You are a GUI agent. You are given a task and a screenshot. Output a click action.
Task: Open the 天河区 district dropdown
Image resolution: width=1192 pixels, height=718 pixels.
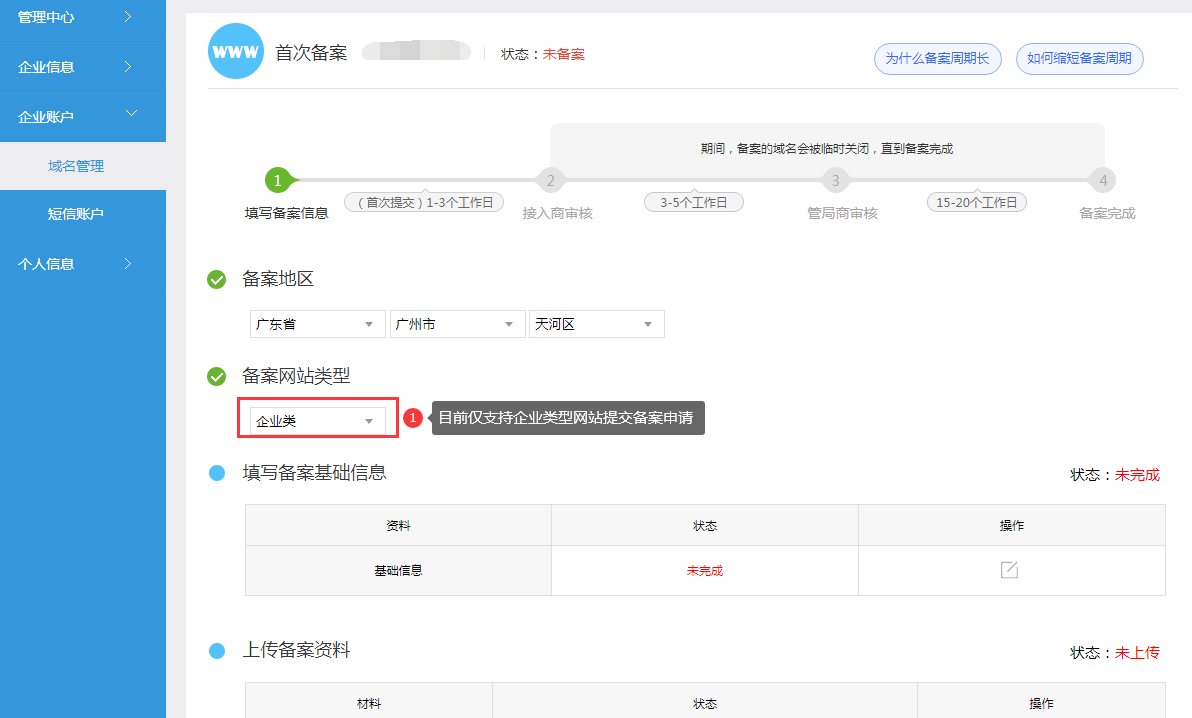point(596,325)
